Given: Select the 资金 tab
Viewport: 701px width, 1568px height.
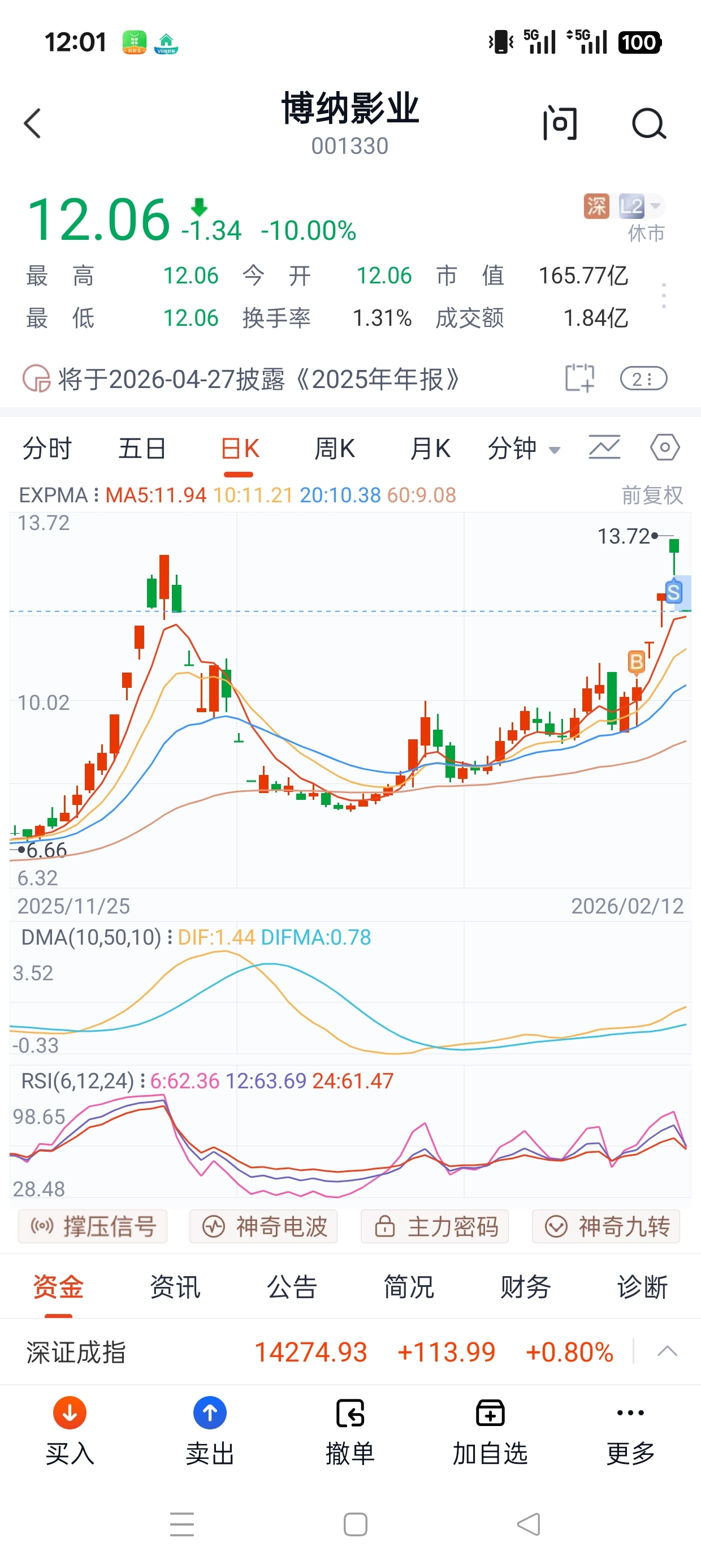Looking at the screenshot, I should [58, 1287].
